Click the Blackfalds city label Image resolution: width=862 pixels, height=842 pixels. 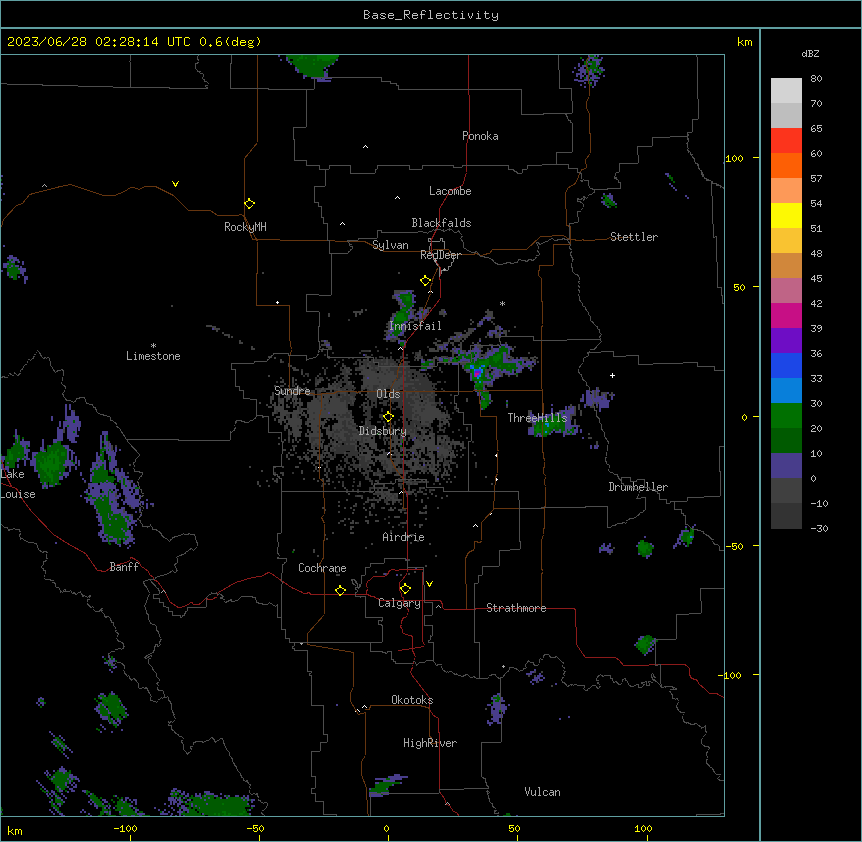441,223
